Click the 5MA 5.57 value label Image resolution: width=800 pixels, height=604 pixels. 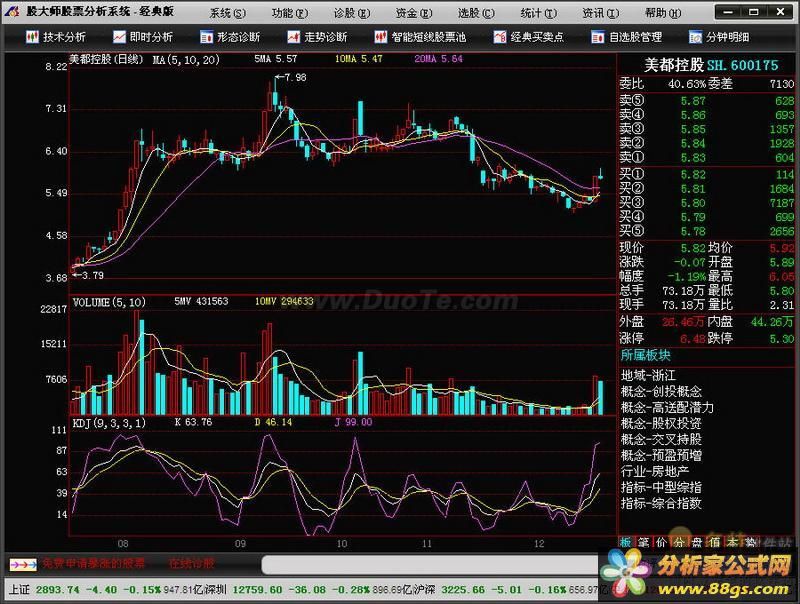pos(276,59)
